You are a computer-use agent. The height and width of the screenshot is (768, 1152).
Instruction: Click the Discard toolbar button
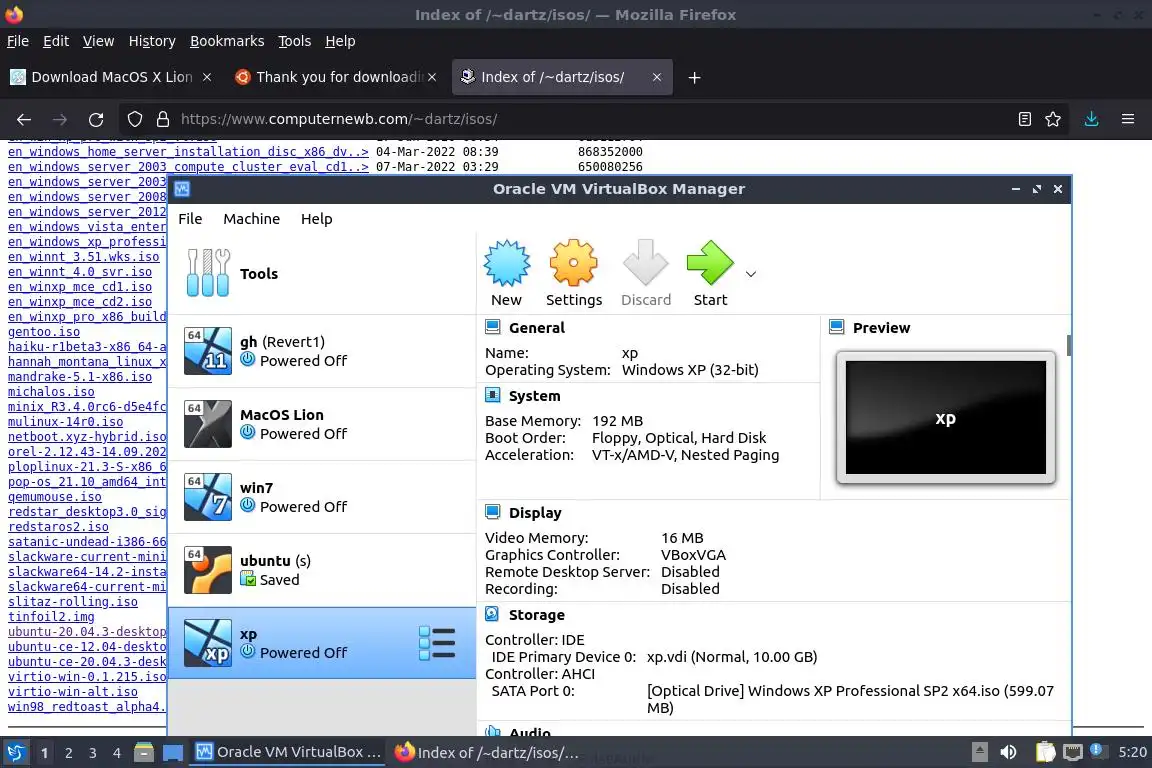tap(646, 273)
